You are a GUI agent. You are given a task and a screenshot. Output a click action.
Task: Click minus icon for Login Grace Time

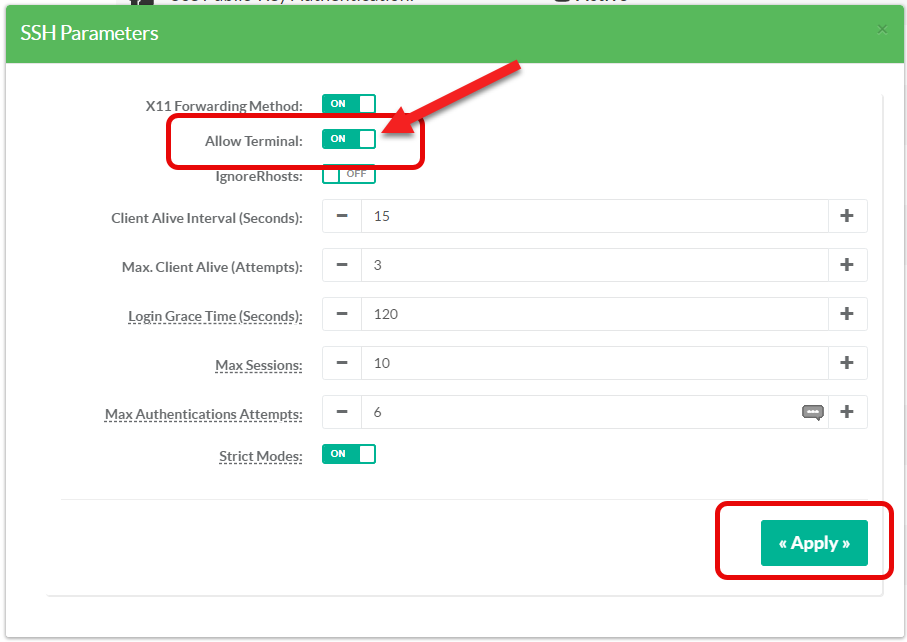click(x=342, y=314)
